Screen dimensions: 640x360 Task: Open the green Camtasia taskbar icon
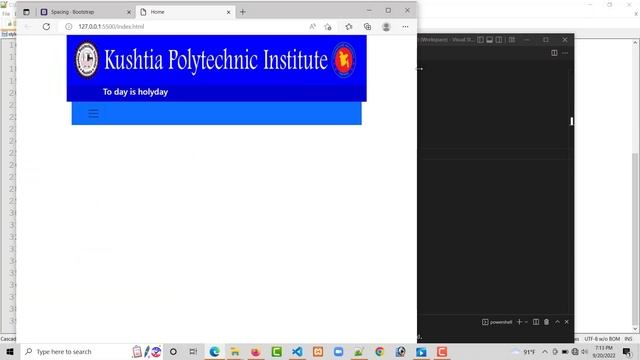(276, 351)
